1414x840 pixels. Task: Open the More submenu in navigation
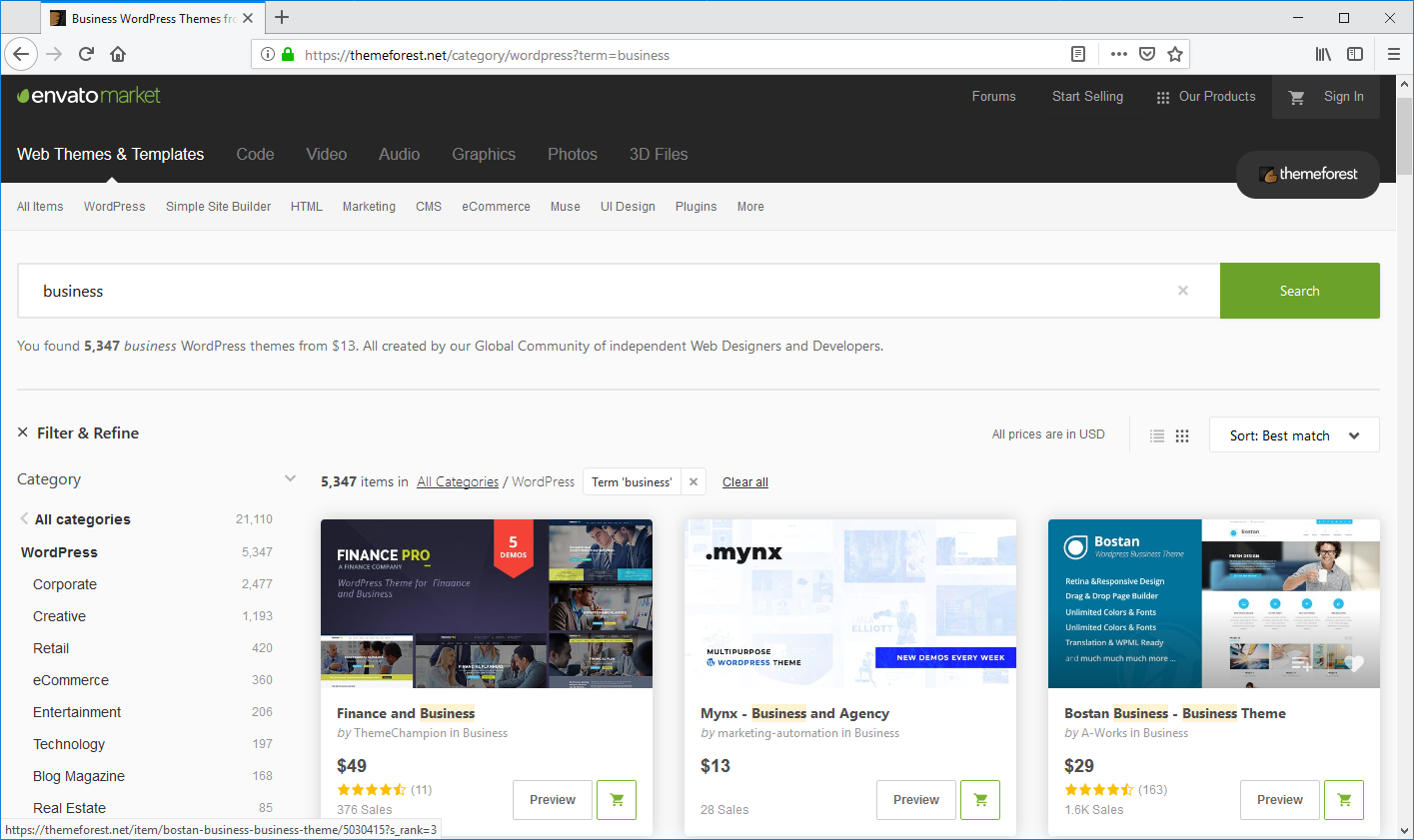(750, 207)
